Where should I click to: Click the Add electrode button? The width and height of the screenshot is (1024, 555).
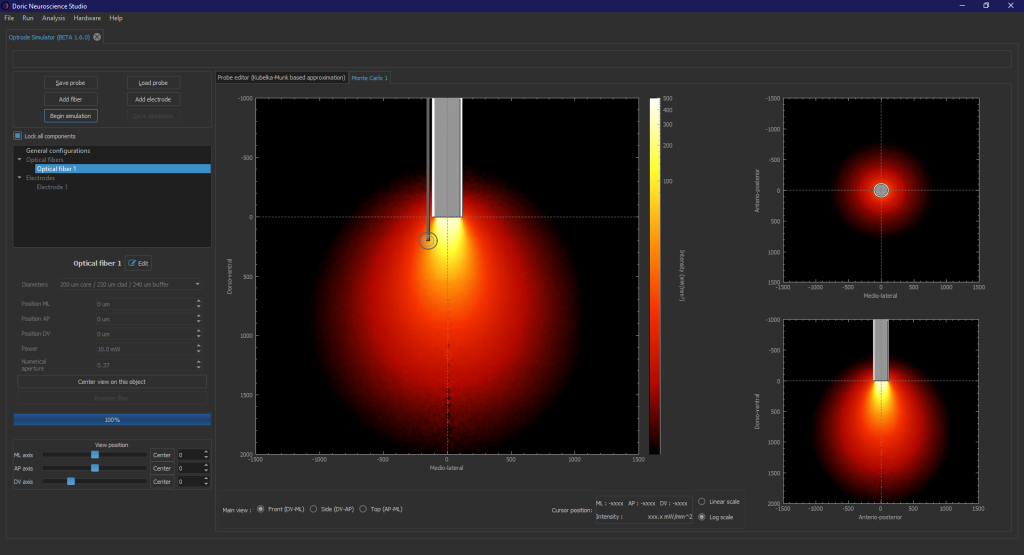[x=153, y=99]
